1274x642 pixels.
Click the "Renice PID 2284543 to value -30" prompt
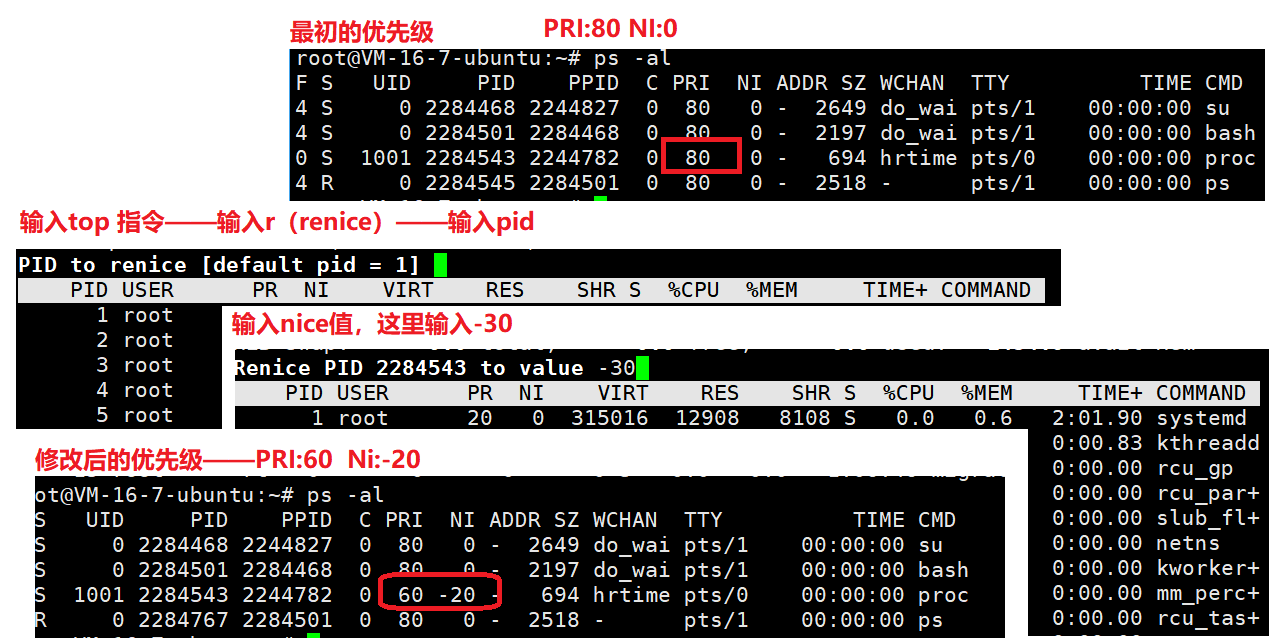[435, 368]
